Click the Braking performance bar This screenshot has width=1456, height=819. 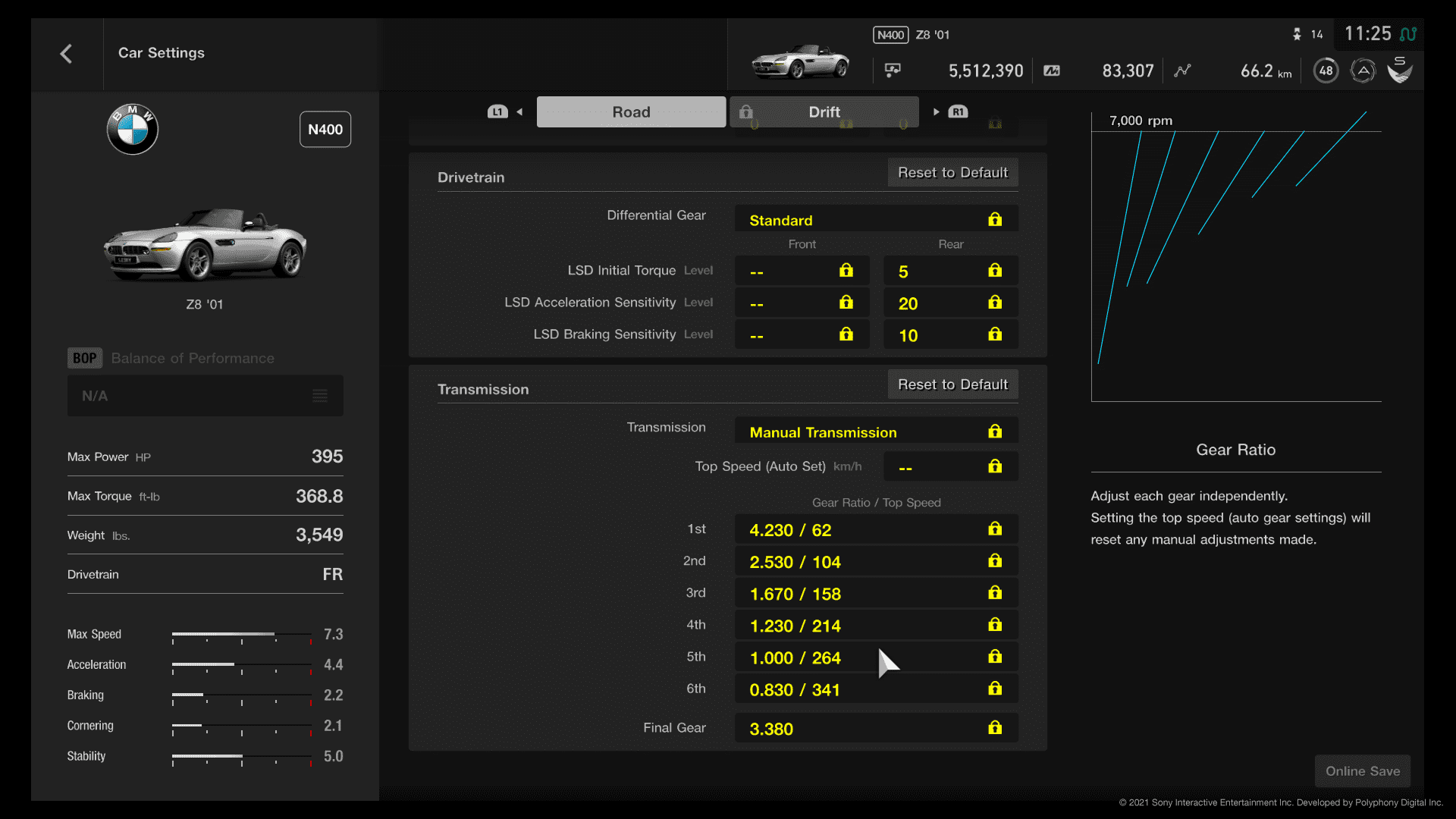pos(242,697)
